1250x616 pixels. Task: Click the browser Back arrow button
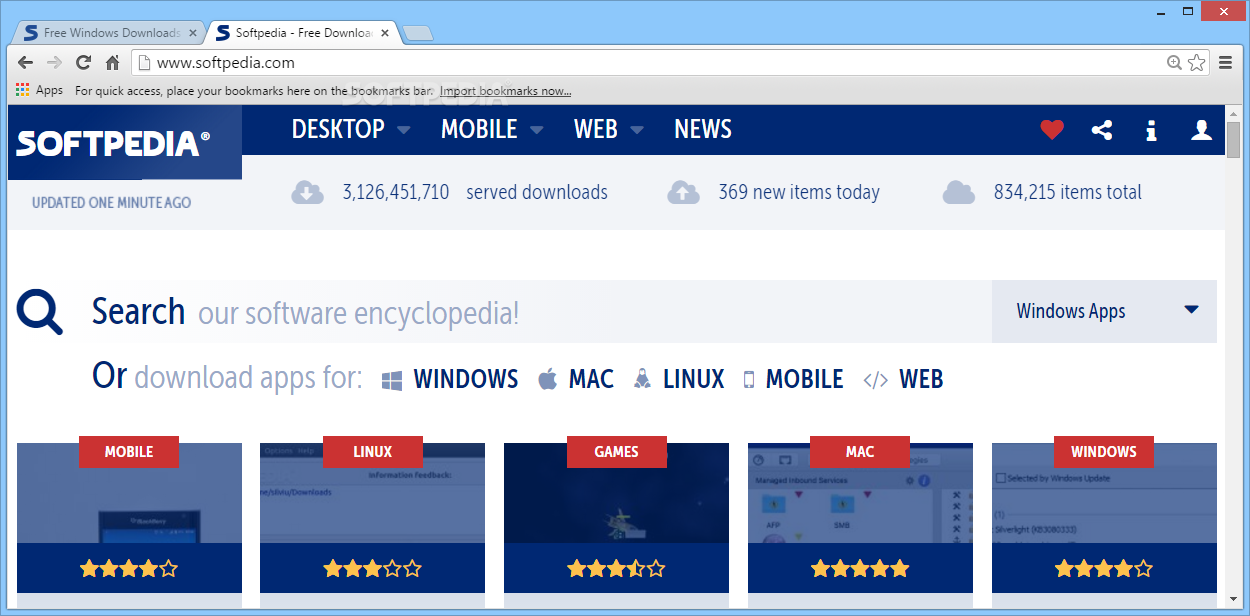(26, 63)
